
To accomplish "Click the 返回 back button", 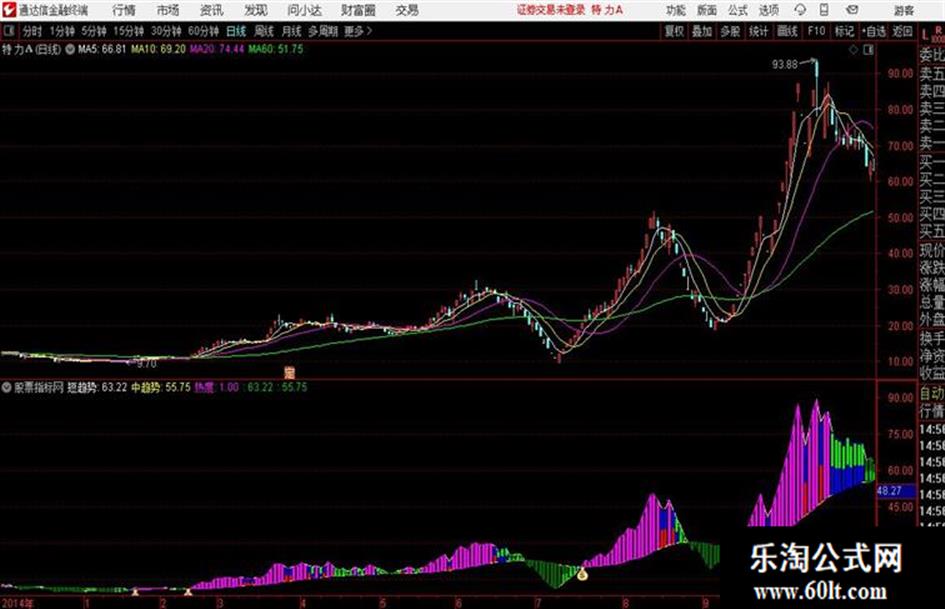I will 902,31.
